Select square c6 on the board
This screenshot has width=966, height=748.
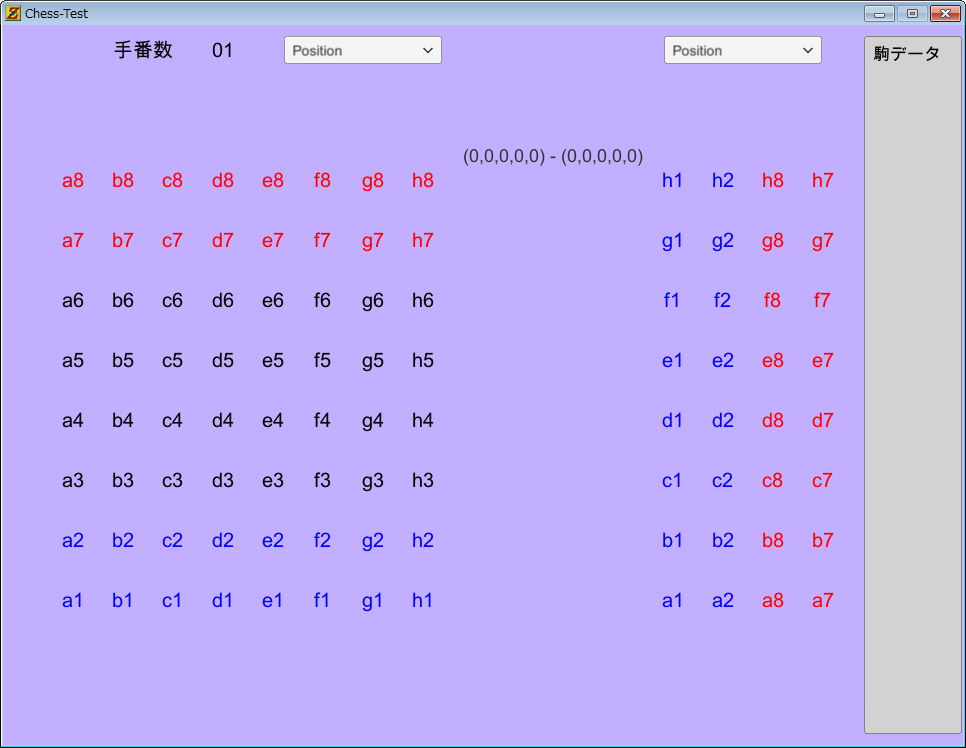click(172, 300)
